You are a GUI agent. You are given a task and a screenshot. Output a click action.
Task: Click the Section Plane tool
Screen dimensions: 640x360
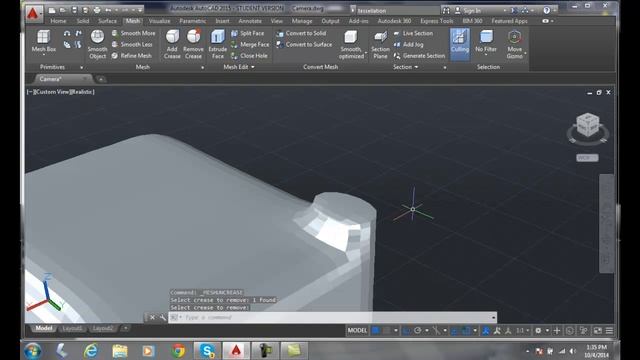tap(380, 44)
